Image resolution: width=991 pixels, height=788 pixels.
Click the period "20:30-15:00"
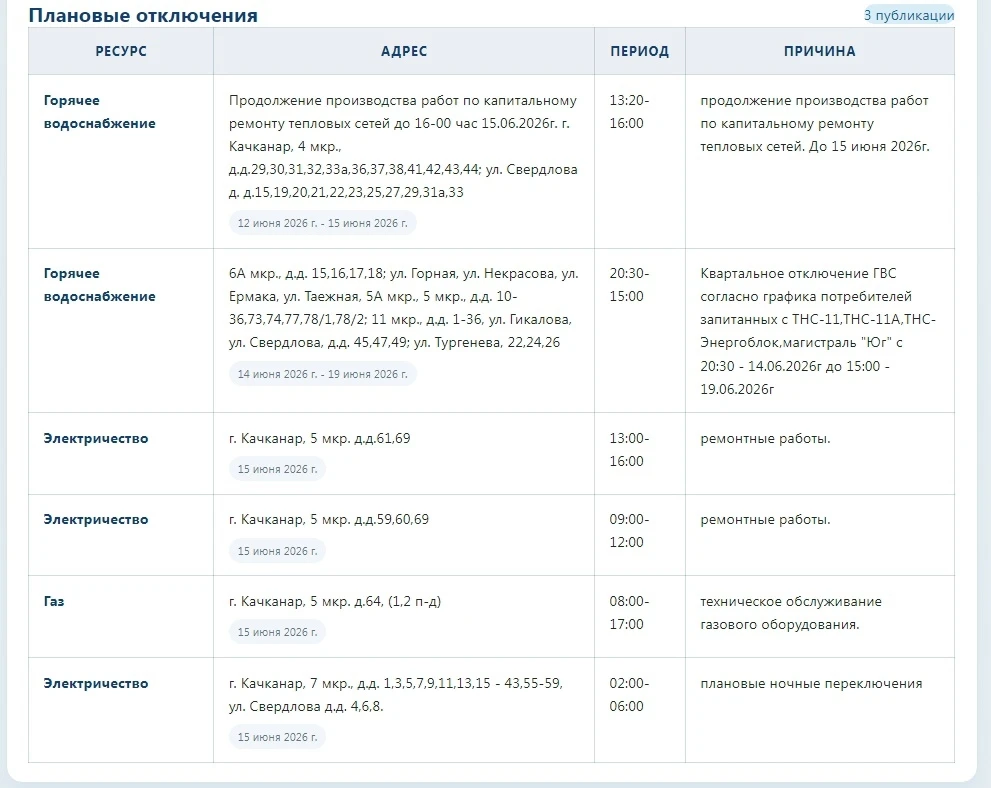tap(629, 285)
